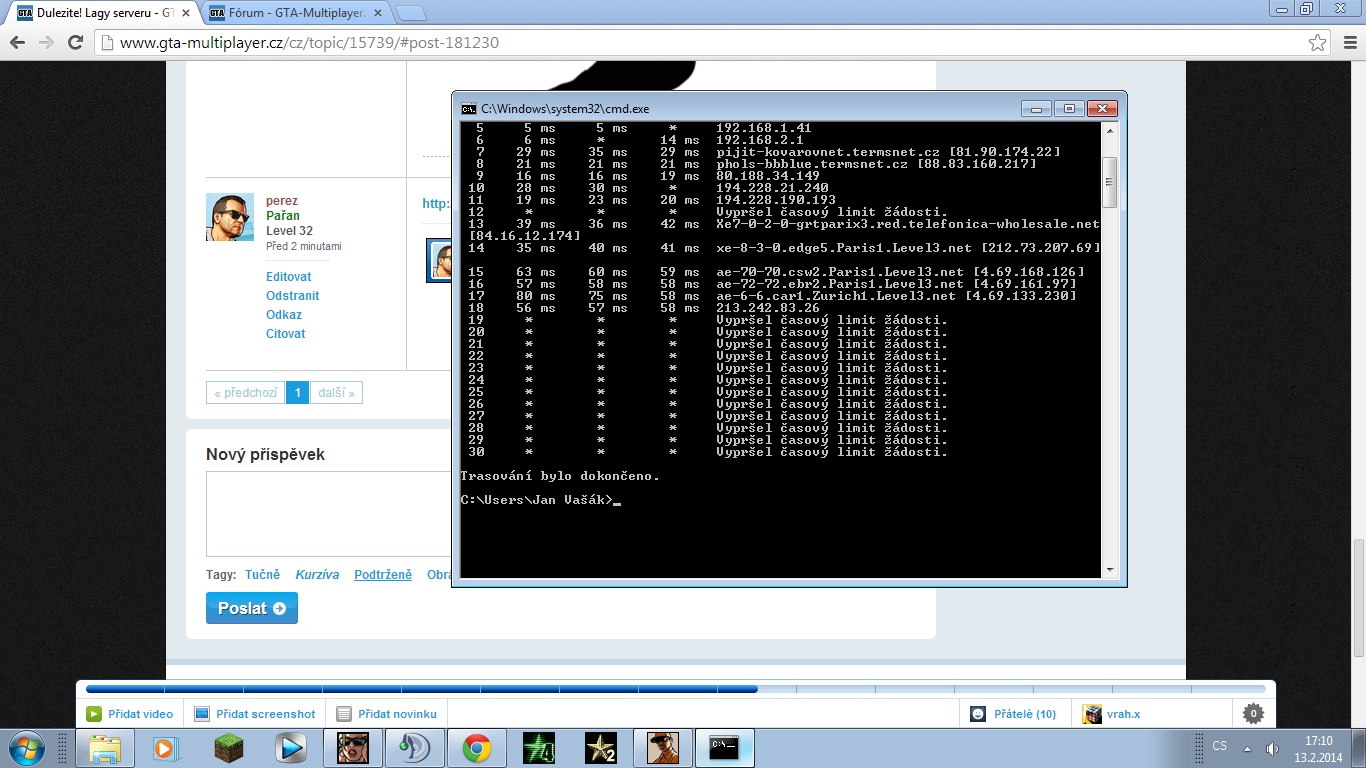Switch to the cmd.exe taskbar button
The image size is (1366, 768).
(x=724, y=748)
